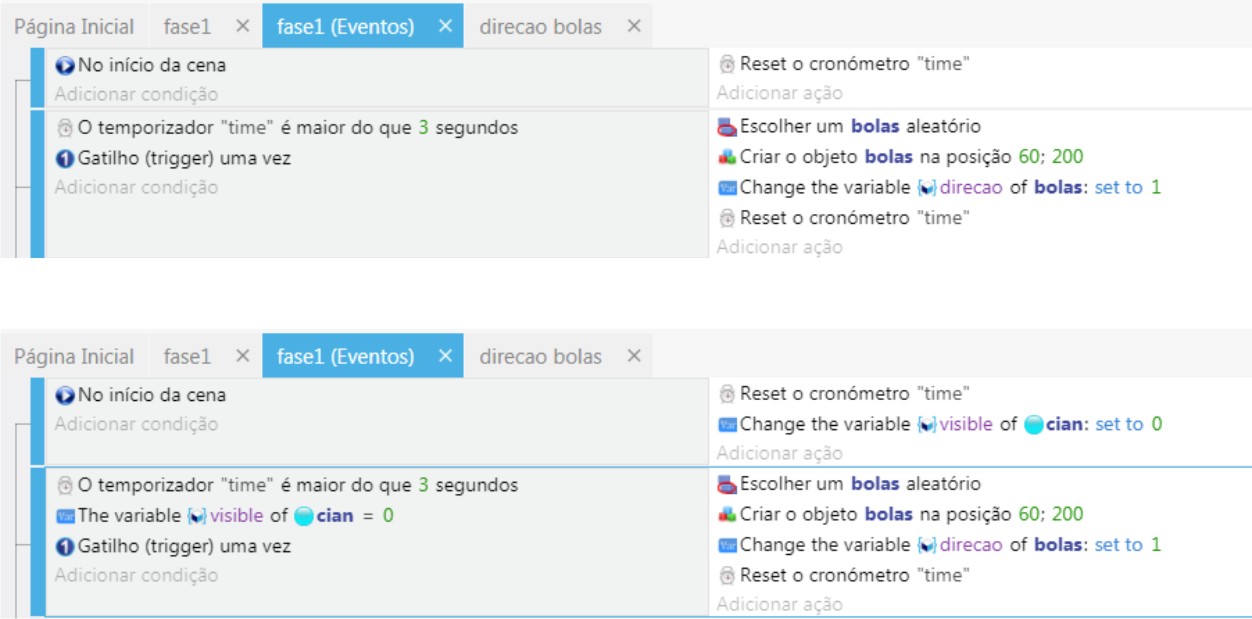Select The variable visible of cian = 0 condition
The image size is (1252, 619).
pyautogui.click(x=225, y=516)
